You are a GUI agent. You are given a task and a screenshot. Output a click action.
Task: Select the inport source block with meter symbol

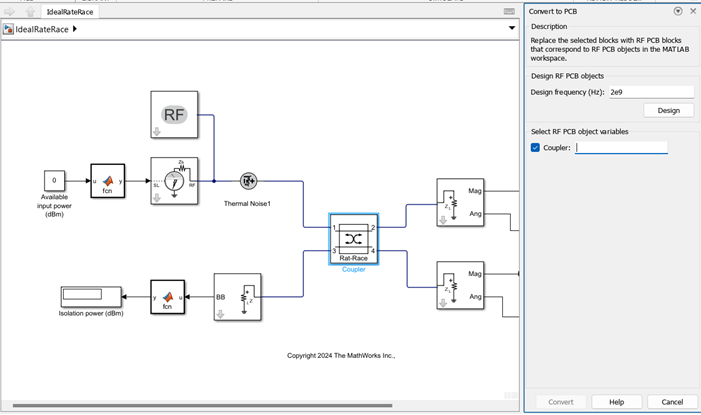click(174, 181)
